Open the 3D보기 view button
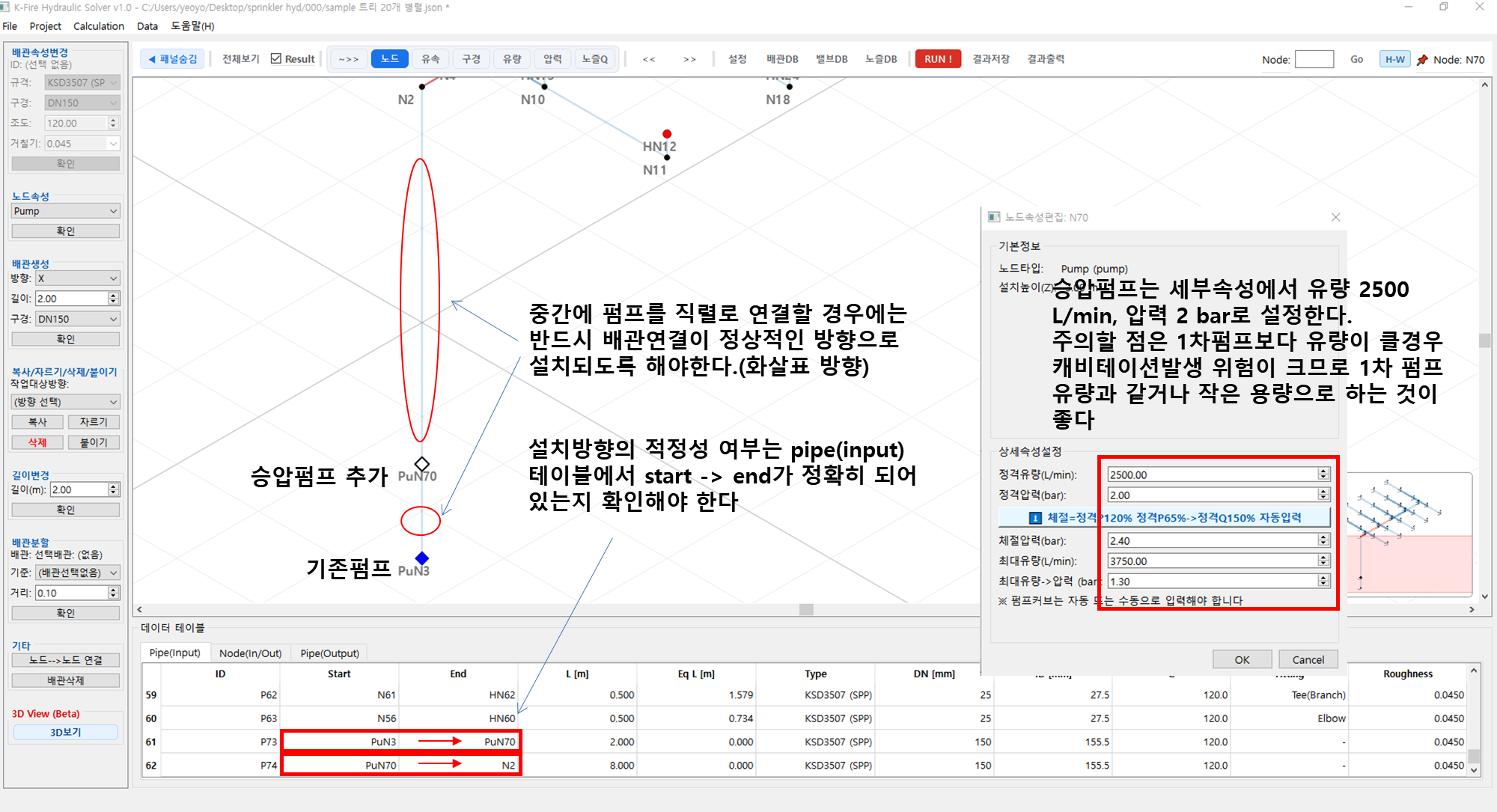 (65, 732)
